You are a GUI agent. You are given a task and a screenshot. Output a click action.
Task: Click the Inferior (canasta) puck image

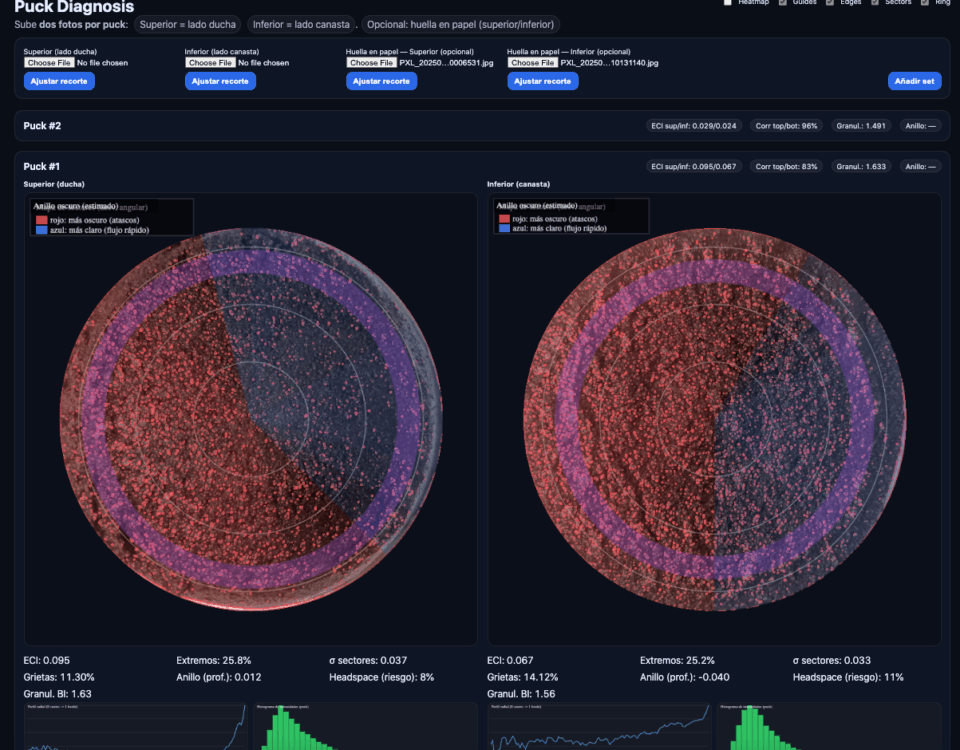point(714,419)
